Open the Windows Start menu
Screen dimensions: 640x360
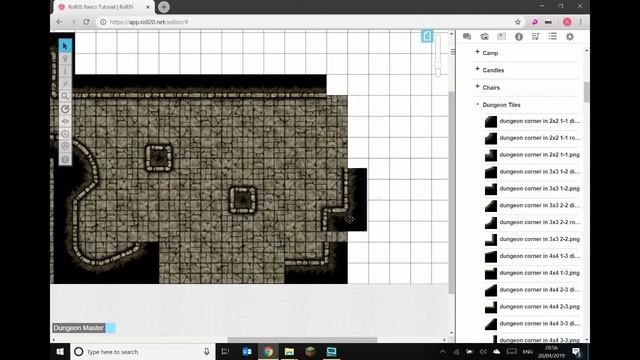60,351
